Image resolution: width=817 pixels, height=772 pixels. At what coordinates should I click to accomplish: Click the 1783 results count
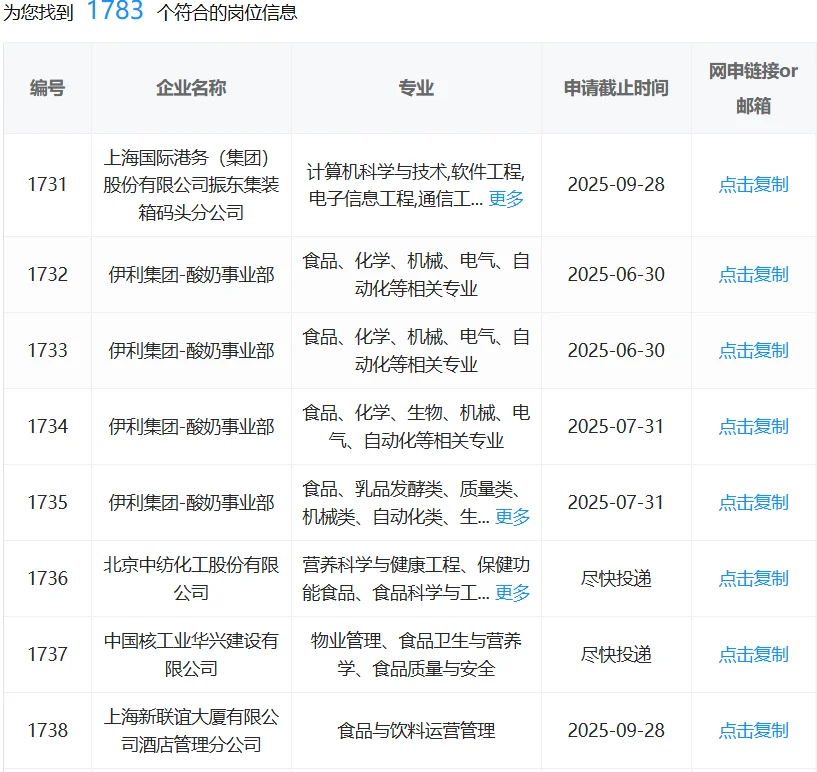(115, 10)
